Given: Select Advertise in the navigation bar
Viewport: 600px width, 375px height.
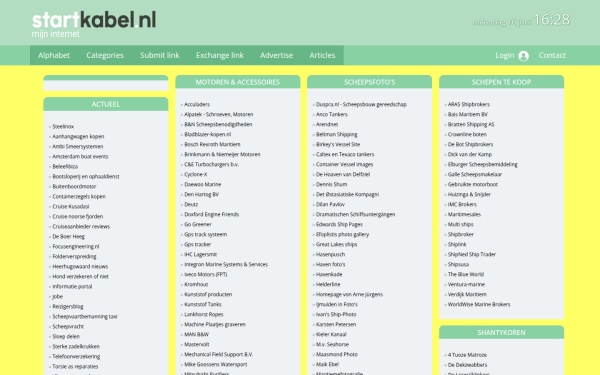Looking at the screenshot, I should coord(276,55).
